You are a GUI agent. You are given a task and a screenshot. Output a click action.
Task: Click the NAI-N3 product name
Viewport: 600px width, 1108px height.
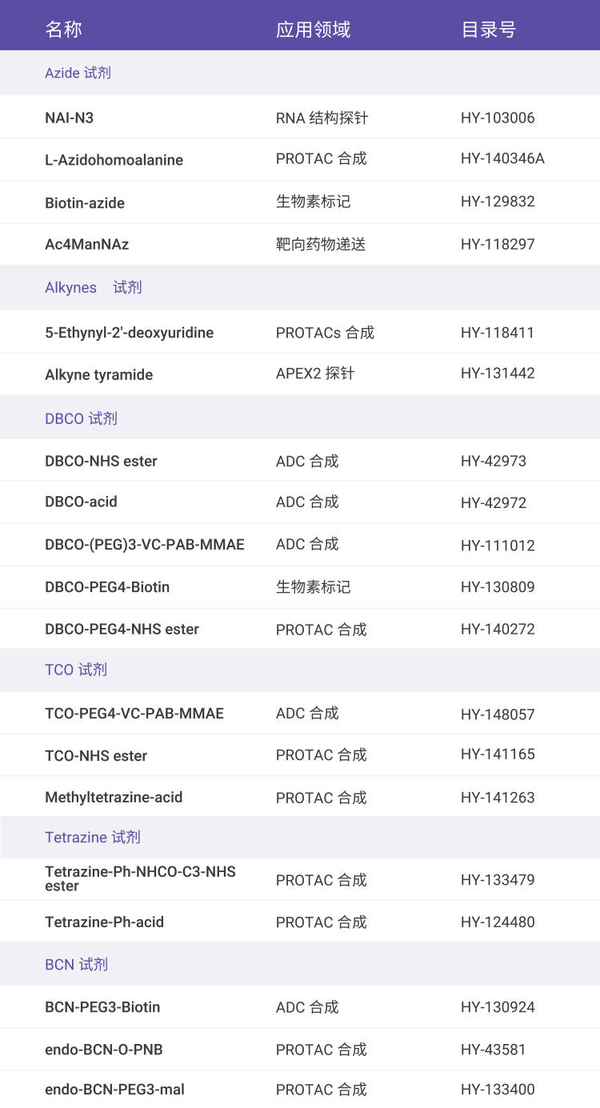click(x=69, y=118)
